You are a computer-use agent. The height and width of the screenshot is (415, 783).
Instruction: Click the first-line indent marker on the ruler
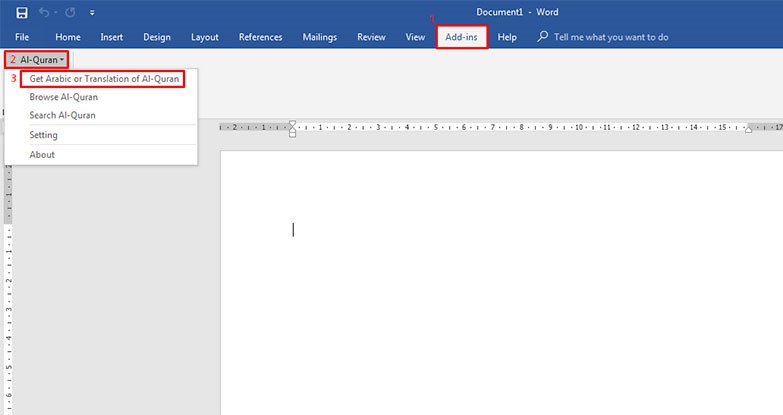point(293,123)
